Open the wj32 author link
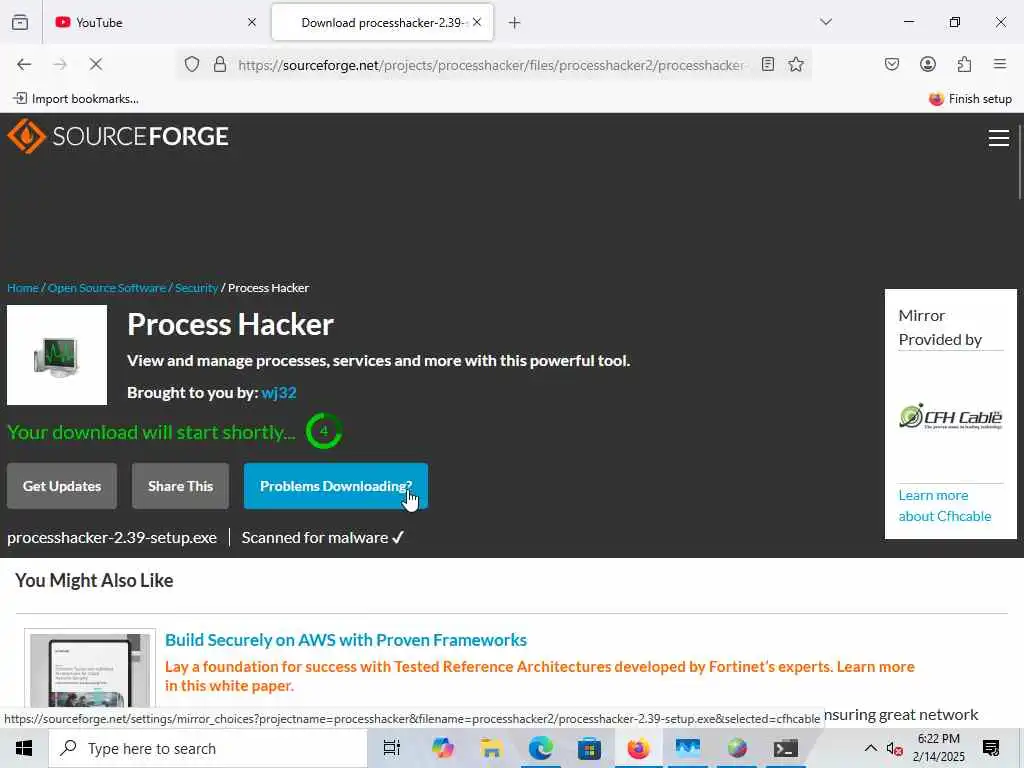1024x768 pixels. (x=279, y=392)
